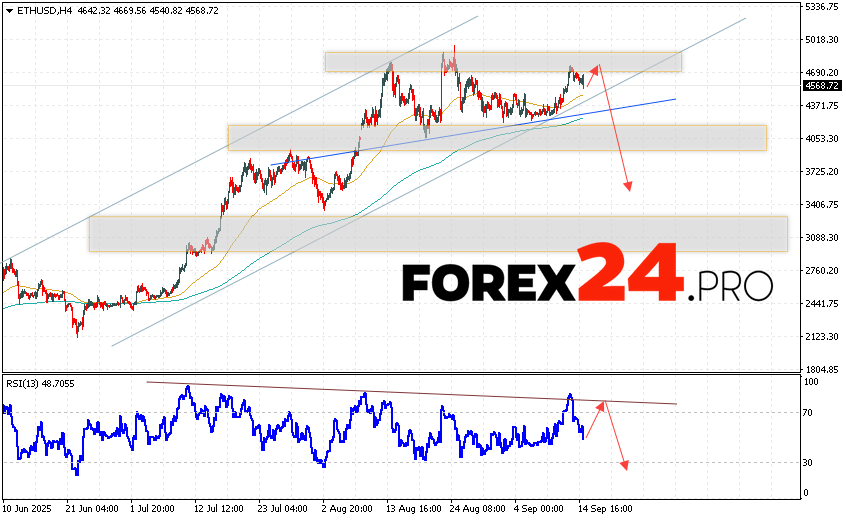The width and height of the screenshot is (846, 520).
Task: Click the small triangle icon before ETHUSD,H4
Action: [x=7, y=8]
